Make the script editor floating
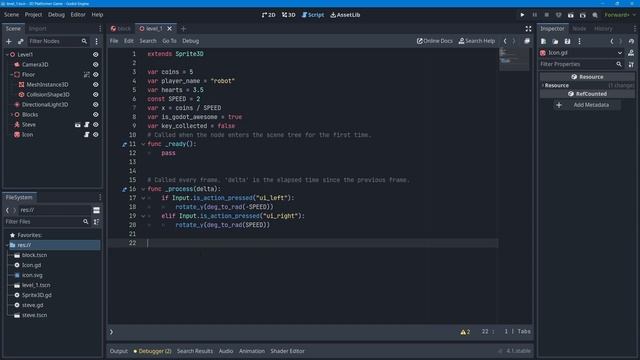Viewport: 640px width, 360px height. point(527,41)
